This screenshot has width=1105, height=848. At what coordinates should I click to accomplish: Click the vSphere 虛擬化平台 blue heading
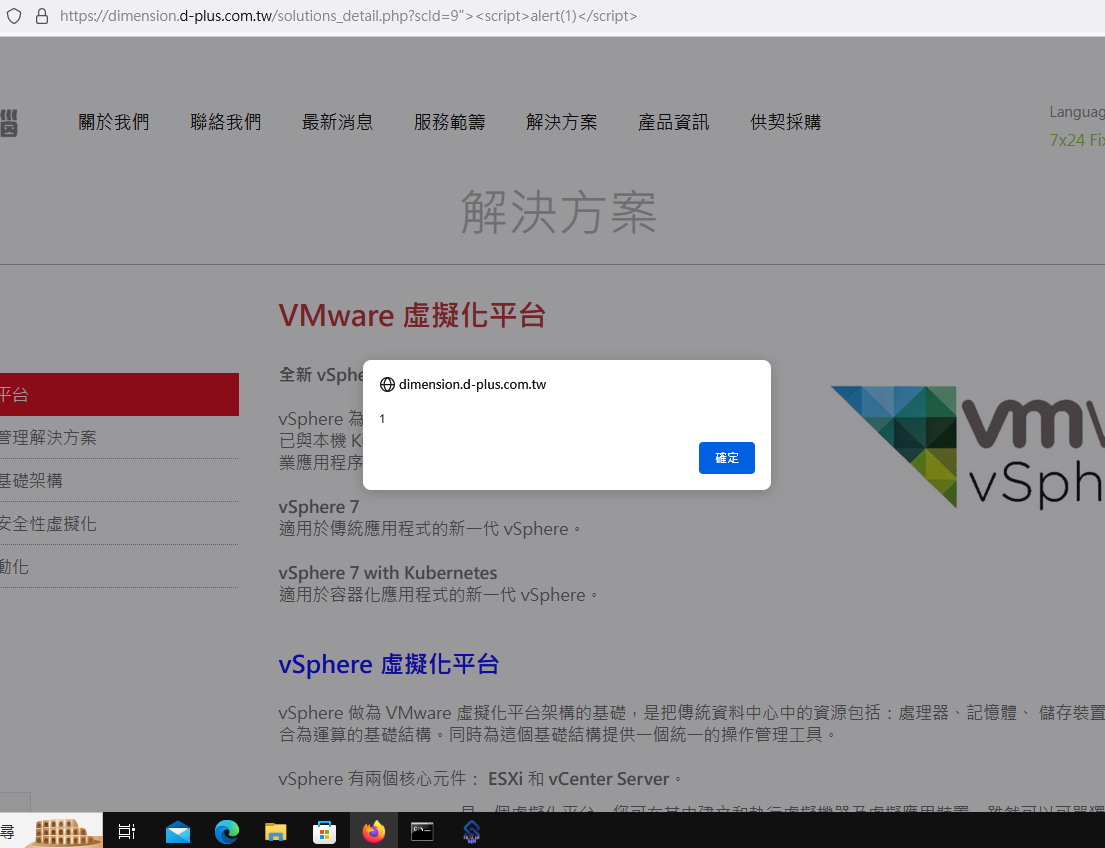(x=388, y=664)
